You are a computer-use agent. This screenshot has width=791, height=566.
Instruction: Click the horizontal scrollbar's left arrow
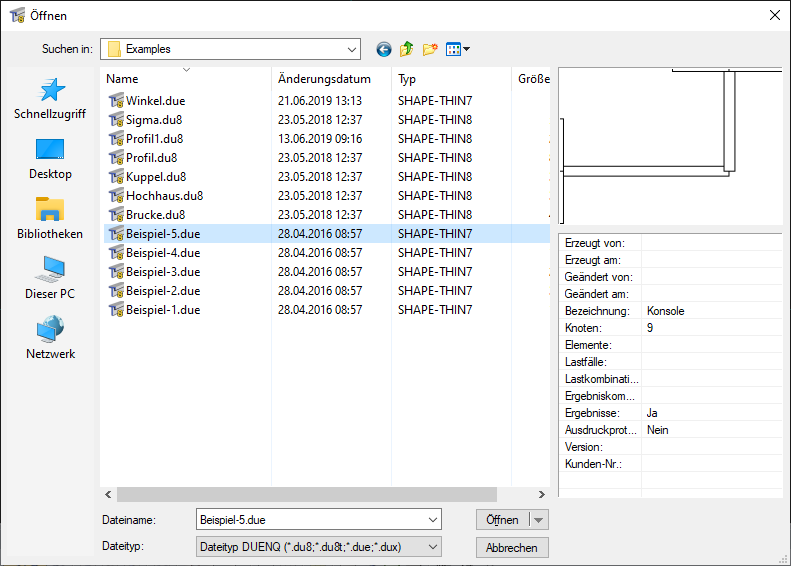click(108, 494)
